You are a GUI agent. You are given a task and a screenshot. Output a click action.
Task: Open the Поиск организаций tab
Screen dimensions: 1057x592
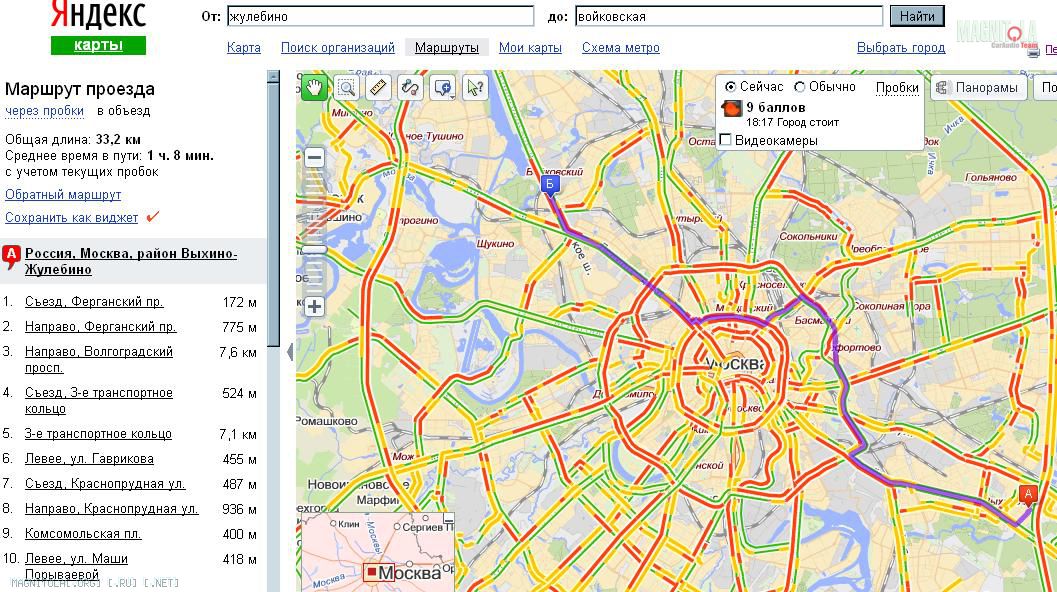pyautogui.click(x=338, y=48)
